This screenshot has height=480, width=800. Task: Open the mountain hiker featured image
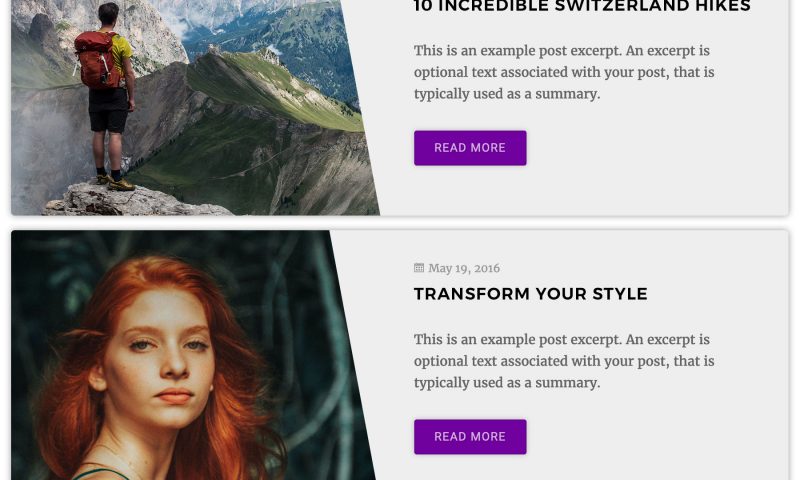[x=194, y=107]
